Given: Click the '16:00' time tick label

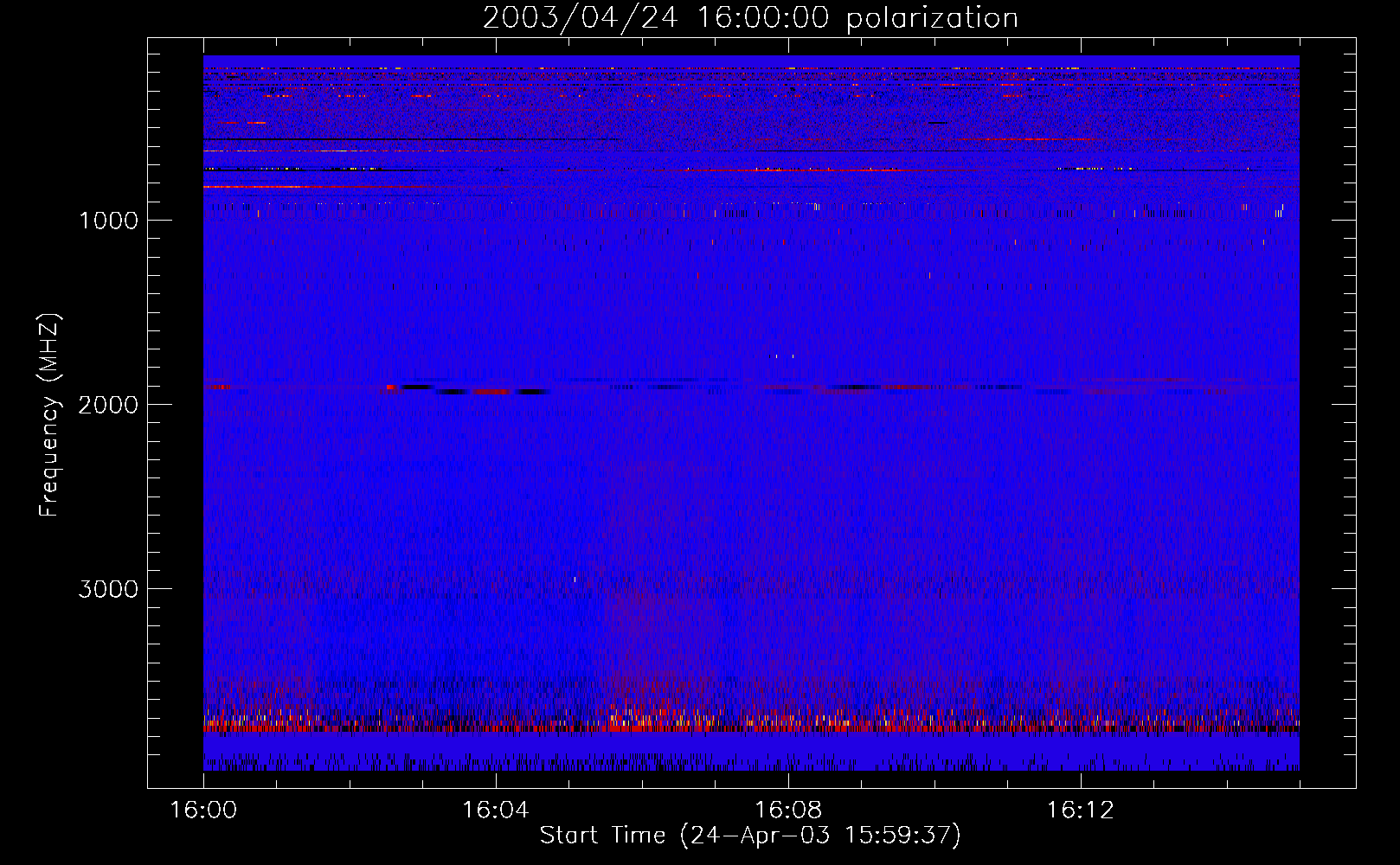Looking at the screenshot, I should pos(203,811).
